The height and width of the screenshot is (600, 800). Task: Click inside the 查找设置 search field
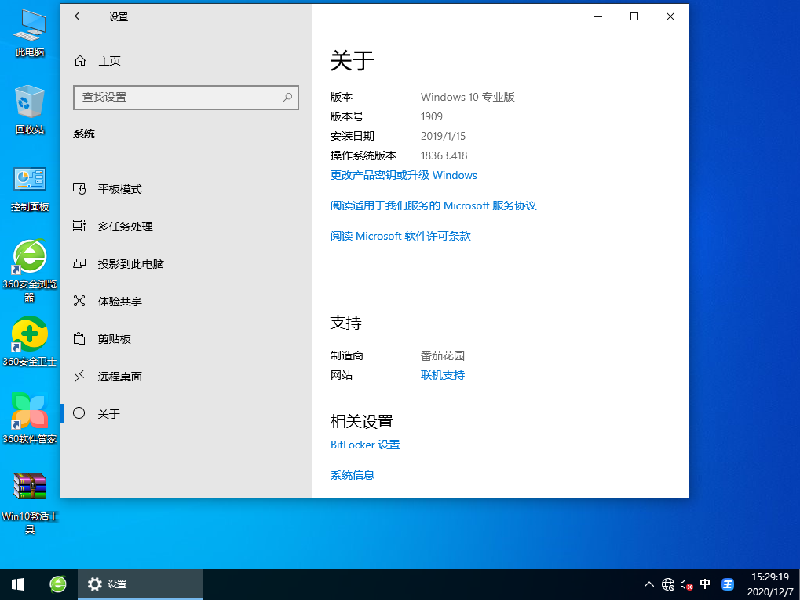175,97
